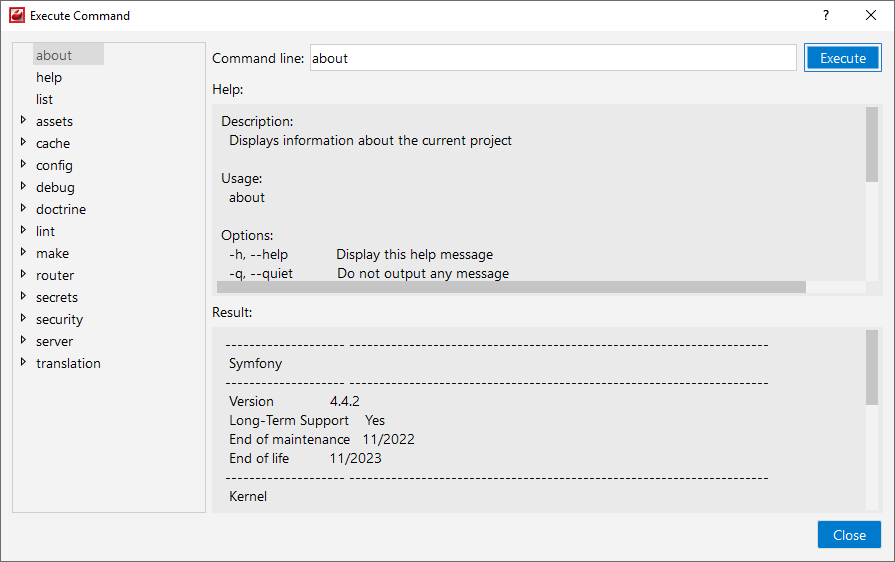Click the 'Usage:' heading in Help
Screen dimensions: 895x562
click(x=241, y=179)
